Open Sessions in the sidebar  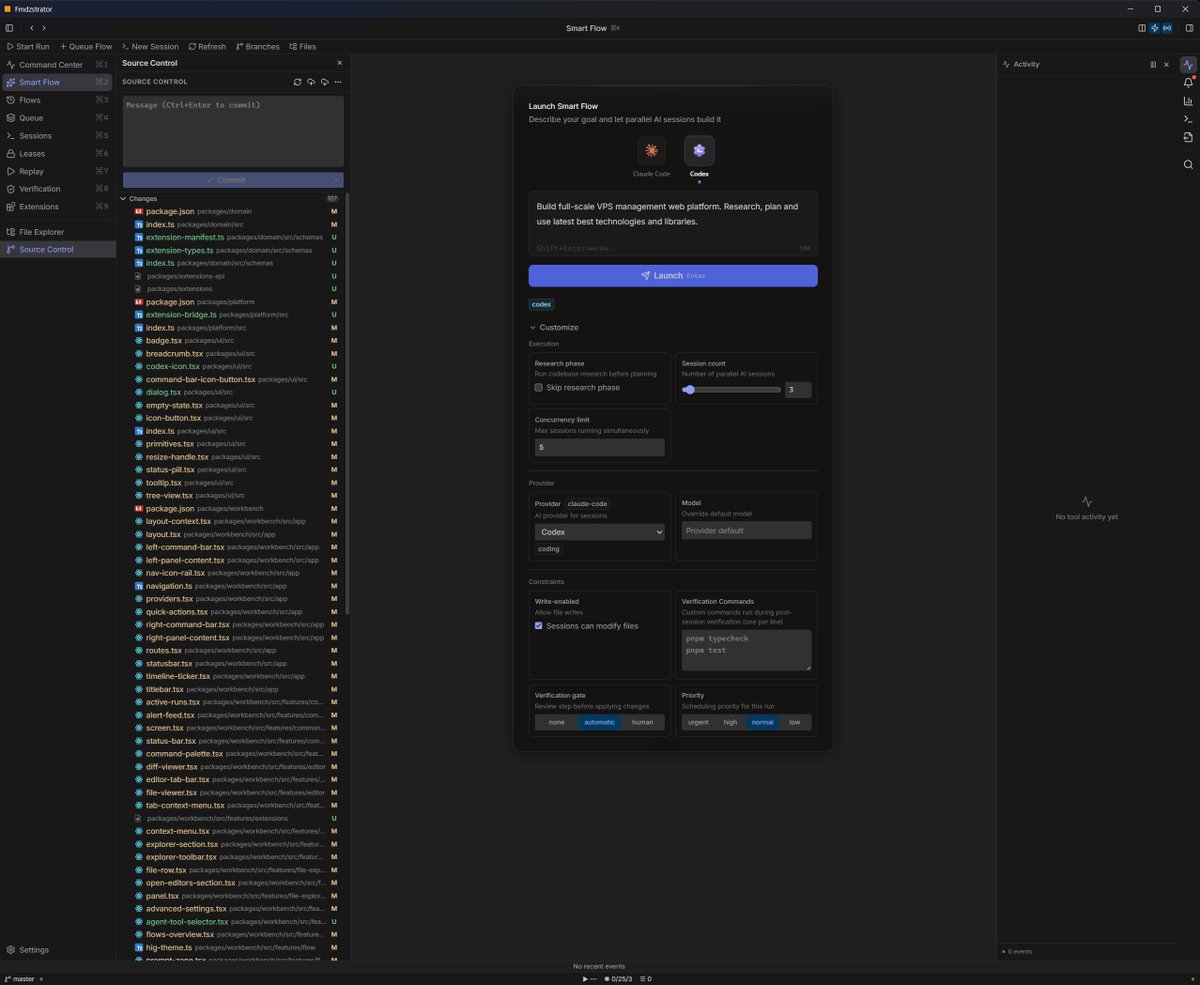(x=56, y=136)
